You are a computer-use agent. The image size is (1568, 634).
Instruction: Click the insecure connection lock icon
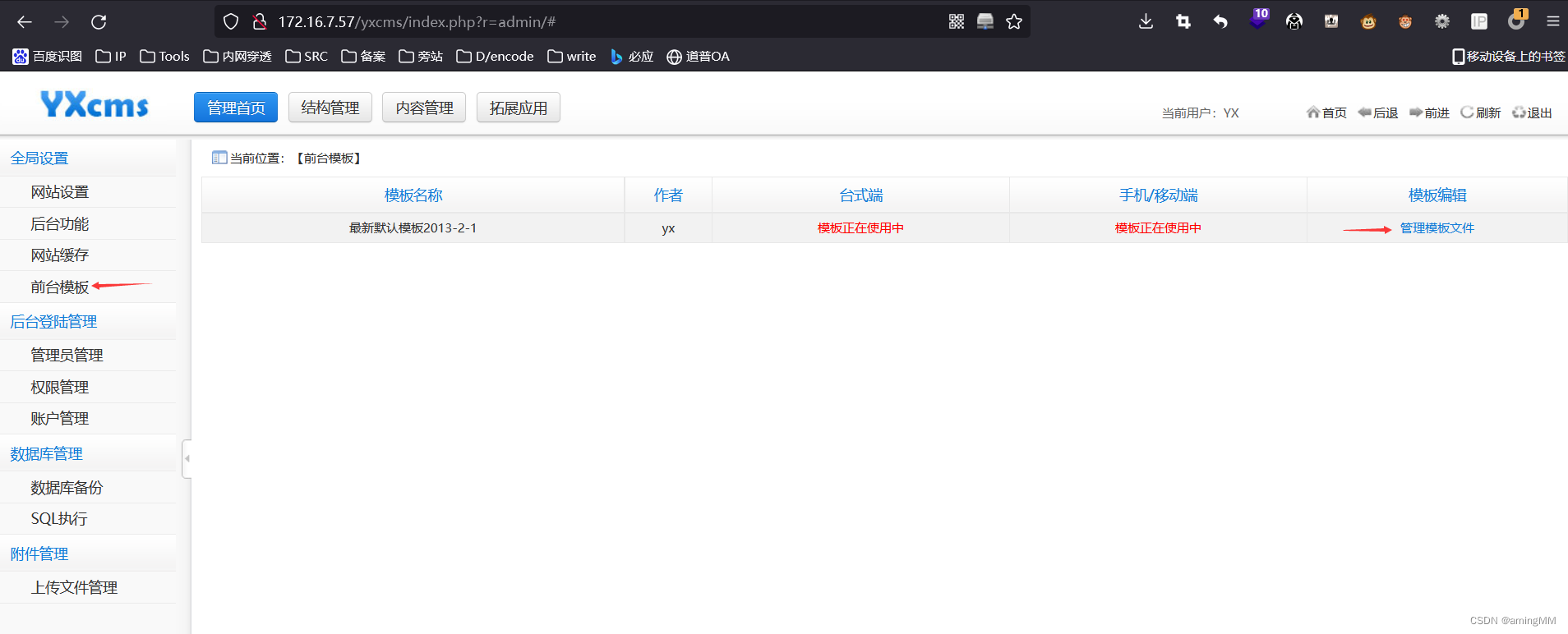(x=260, y=22)
